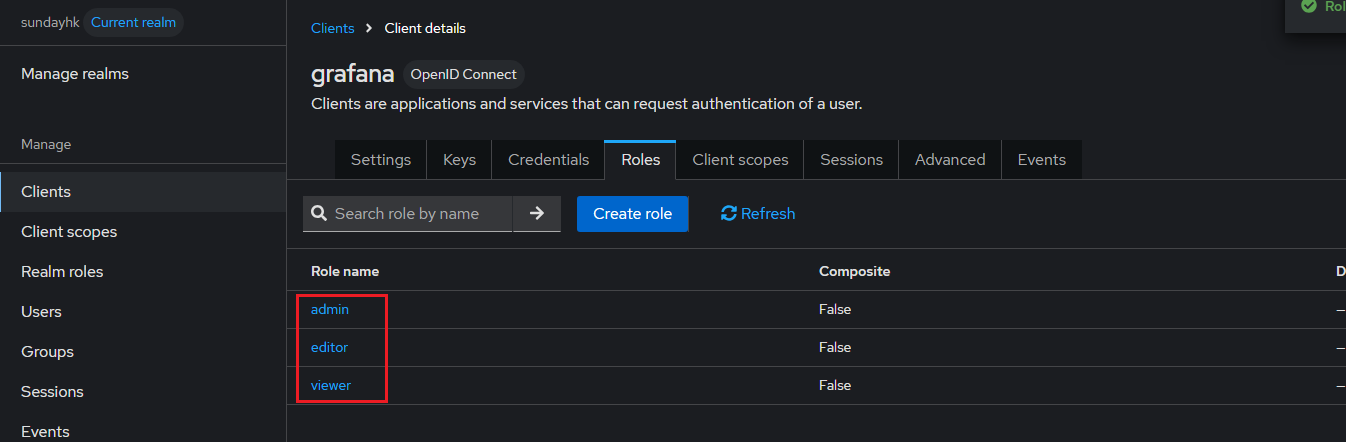Click the search magnifier icon in role search
This screenshot has height=442, width=1346.
click(x=319, y=213)
